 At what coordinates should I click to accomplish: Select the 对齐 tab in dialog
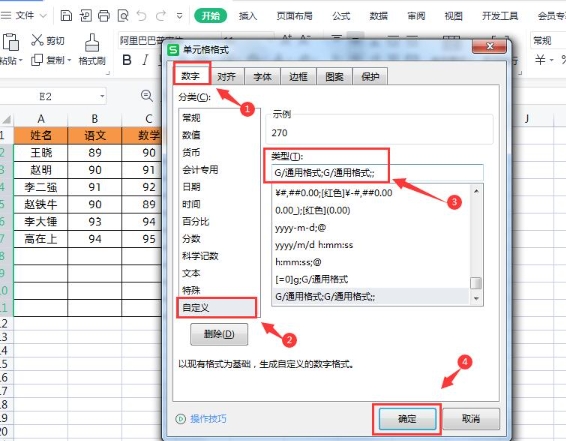(226, 77)
